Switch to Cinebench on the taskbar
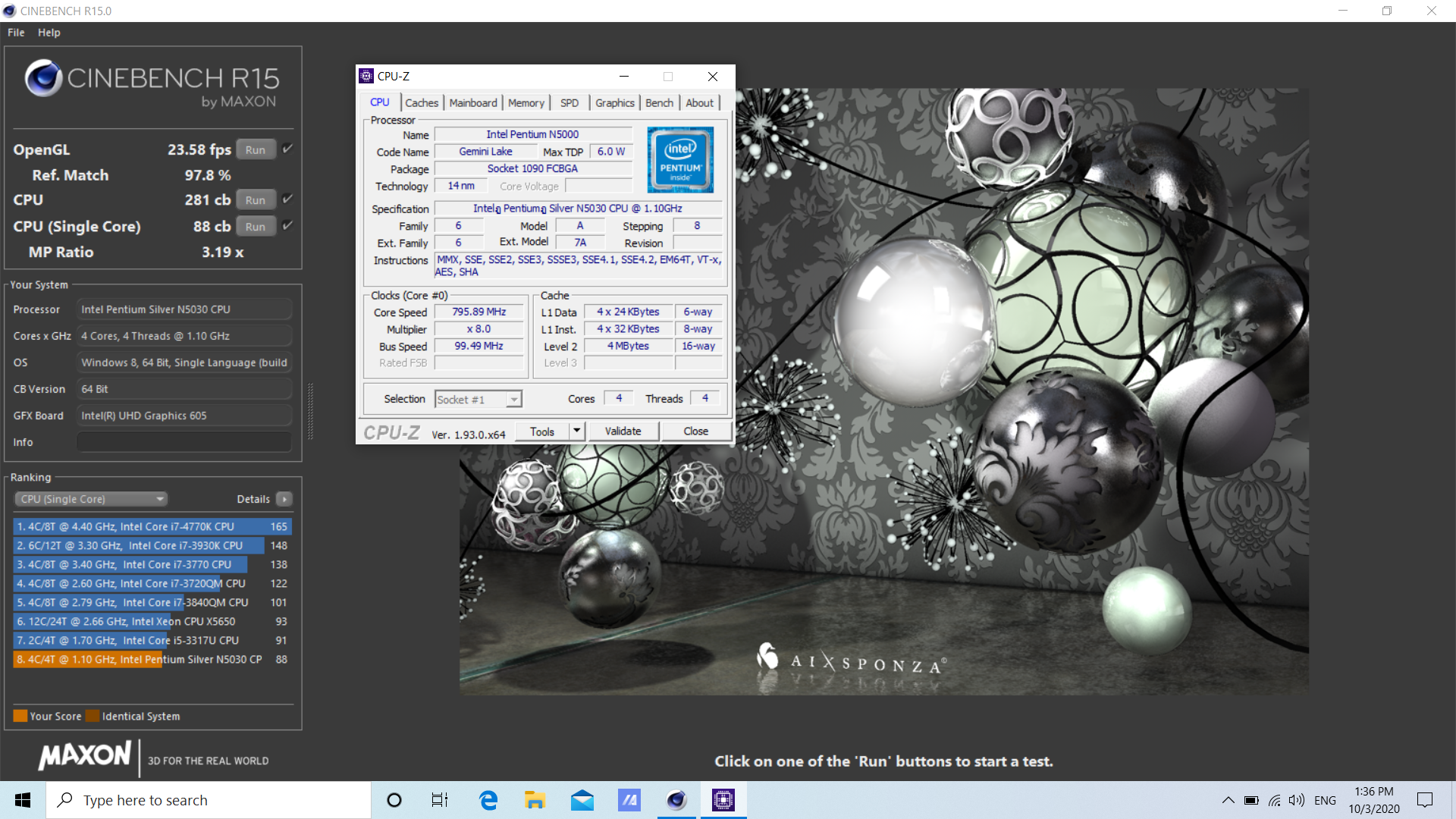The image size is (1456, 819). click(x=676, y=800)
